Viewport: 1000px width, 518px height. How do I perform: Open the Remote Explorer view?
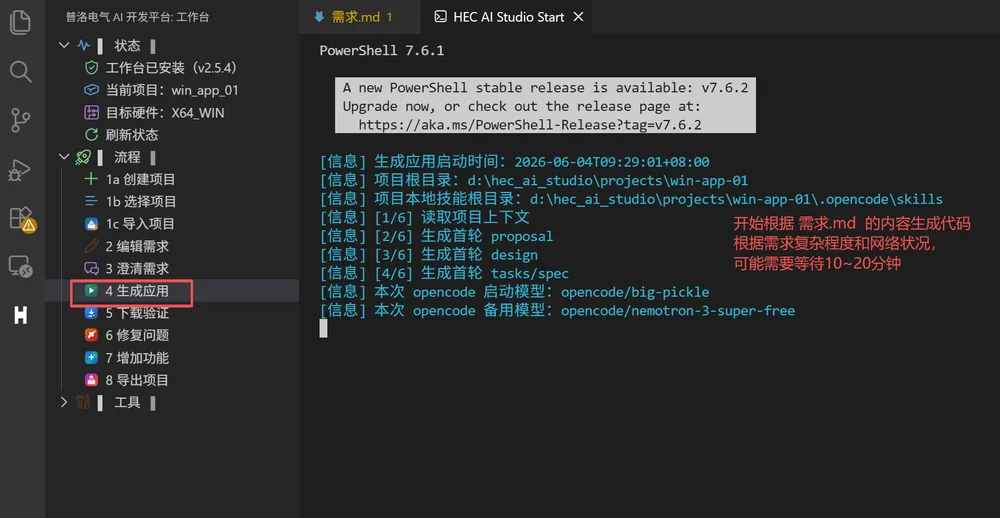tap(21, 266)
